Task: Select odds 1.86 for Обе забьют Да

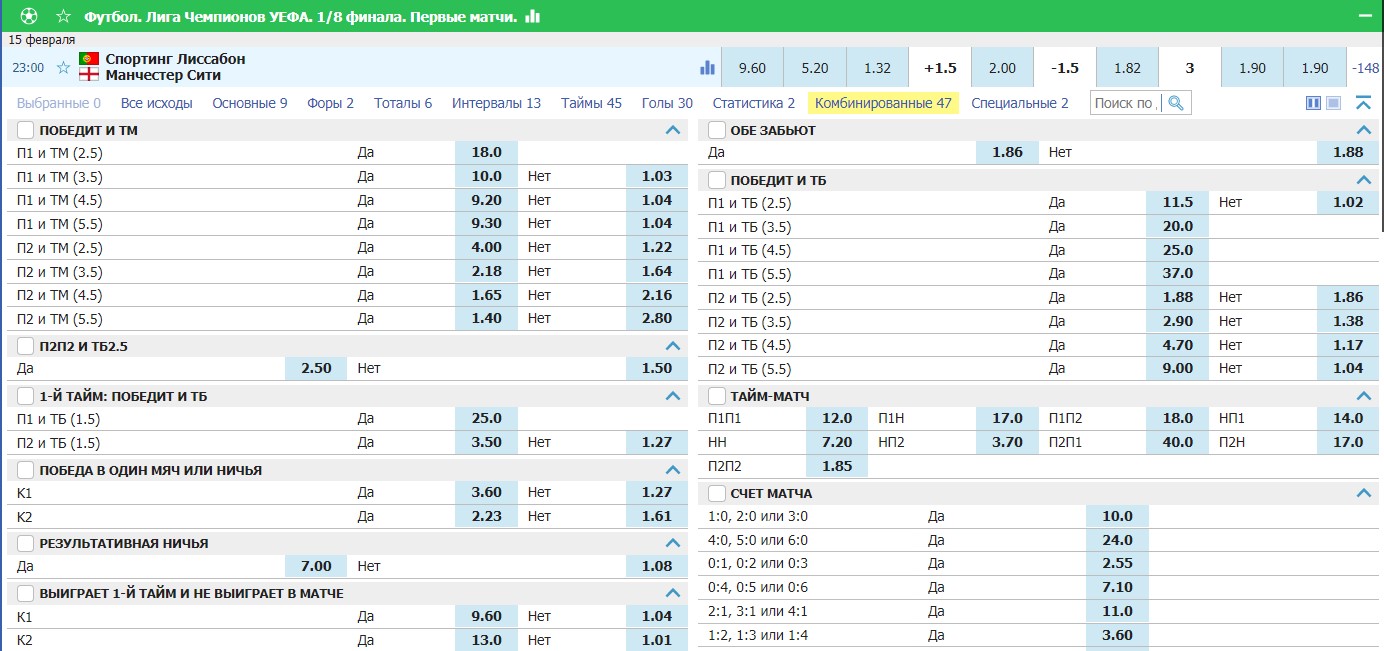Action: click(1007, 152)
